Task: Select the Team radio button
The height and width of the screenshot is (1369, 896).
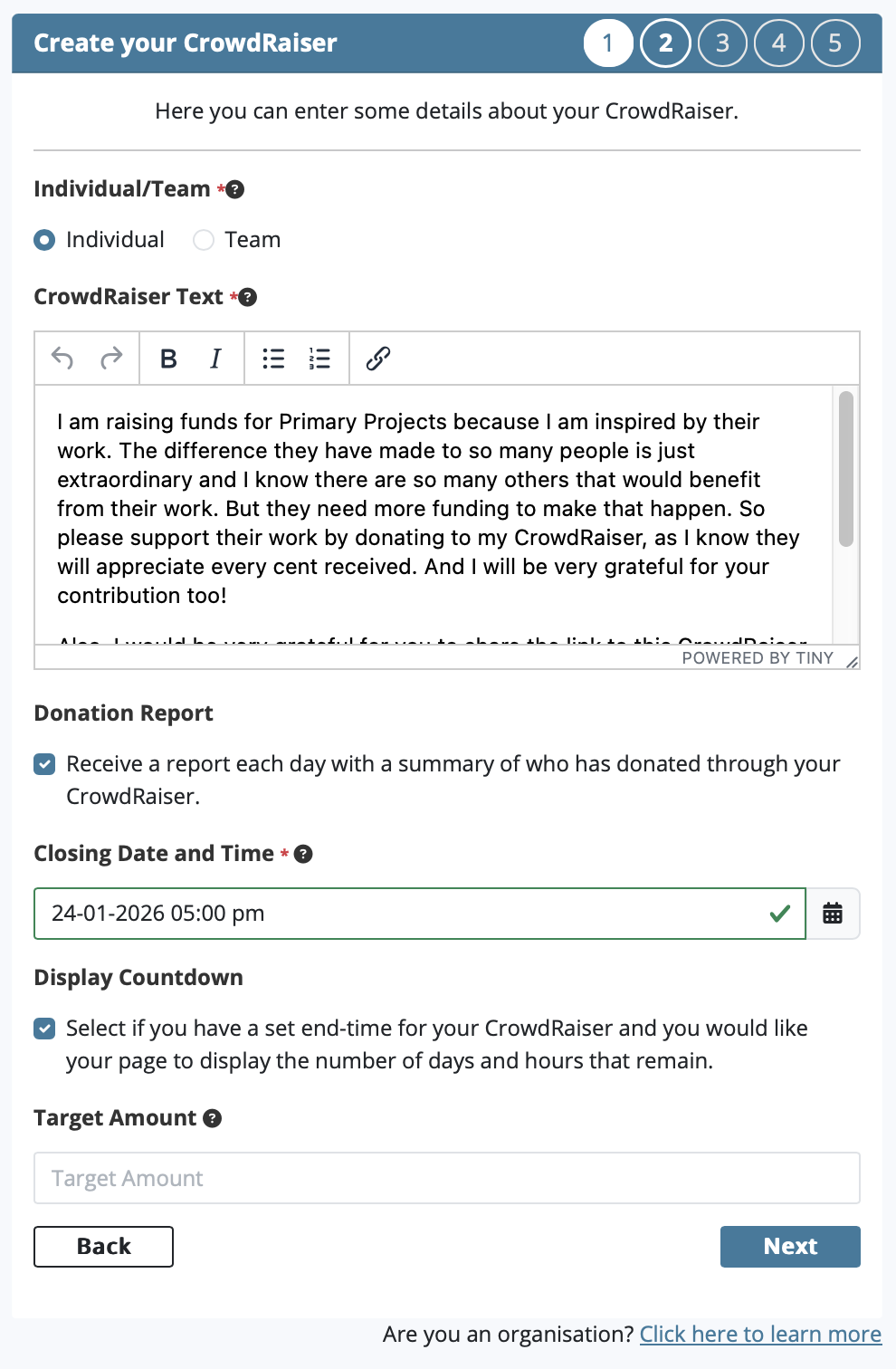Action: click(203, 240)
